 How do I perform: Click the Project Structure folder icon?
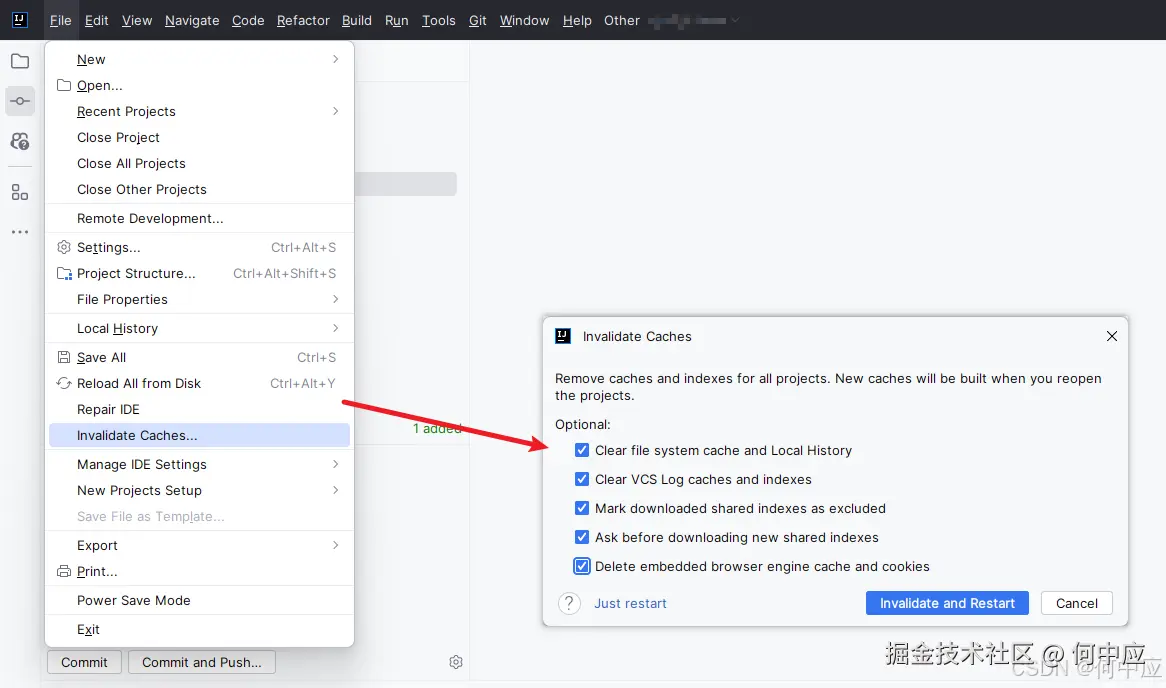65,273
